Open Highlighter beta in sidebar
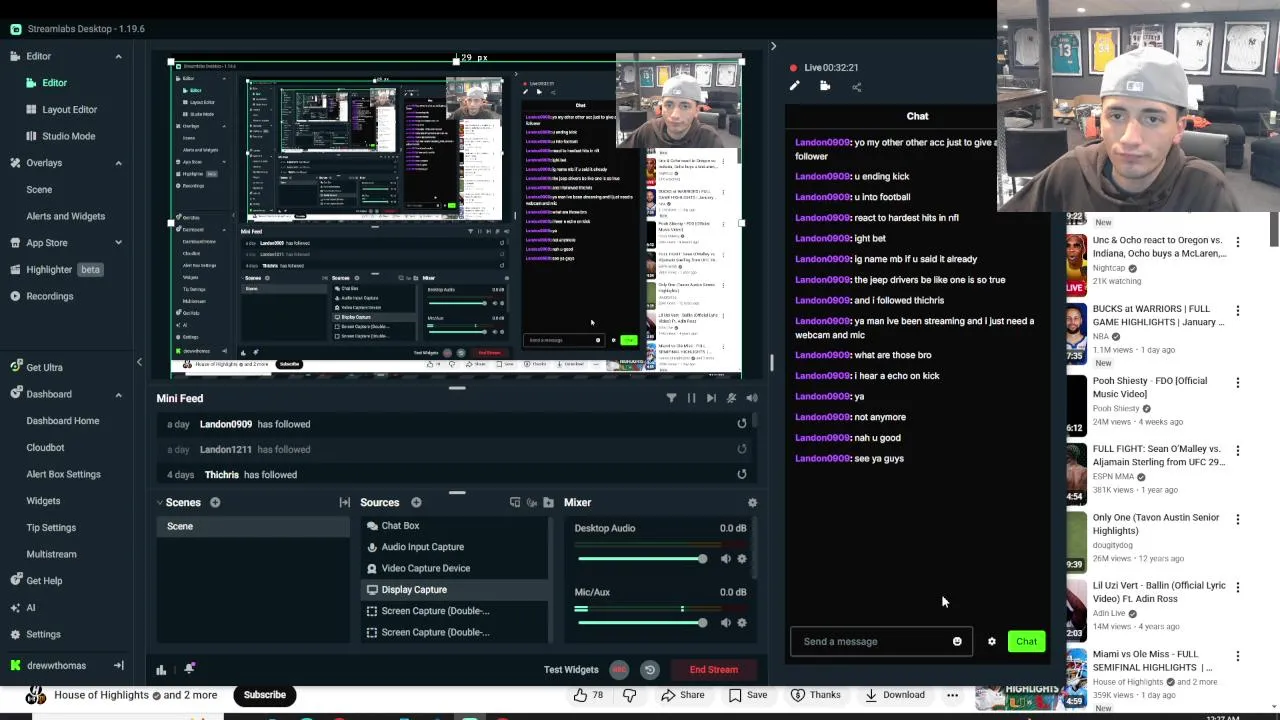The width and height of the screenshot is (1280, 720). (56, 270)
